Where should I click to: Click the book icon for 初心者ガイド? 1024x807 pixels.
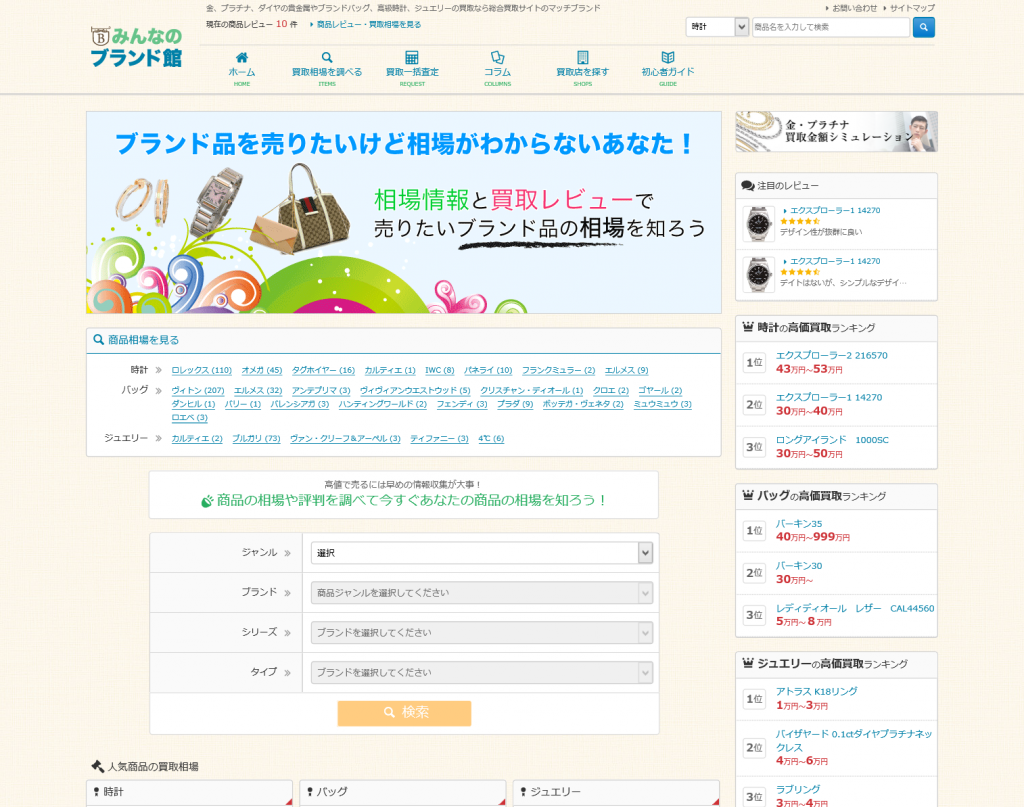667,58
